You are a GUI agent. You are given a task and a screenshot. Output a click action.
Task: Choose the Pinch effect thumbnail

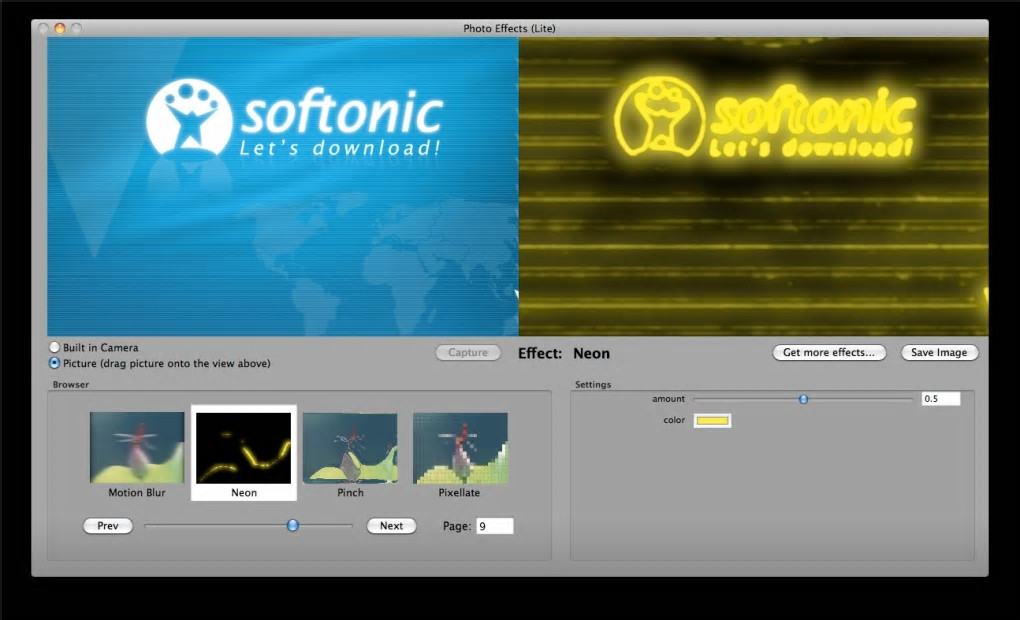350,448
